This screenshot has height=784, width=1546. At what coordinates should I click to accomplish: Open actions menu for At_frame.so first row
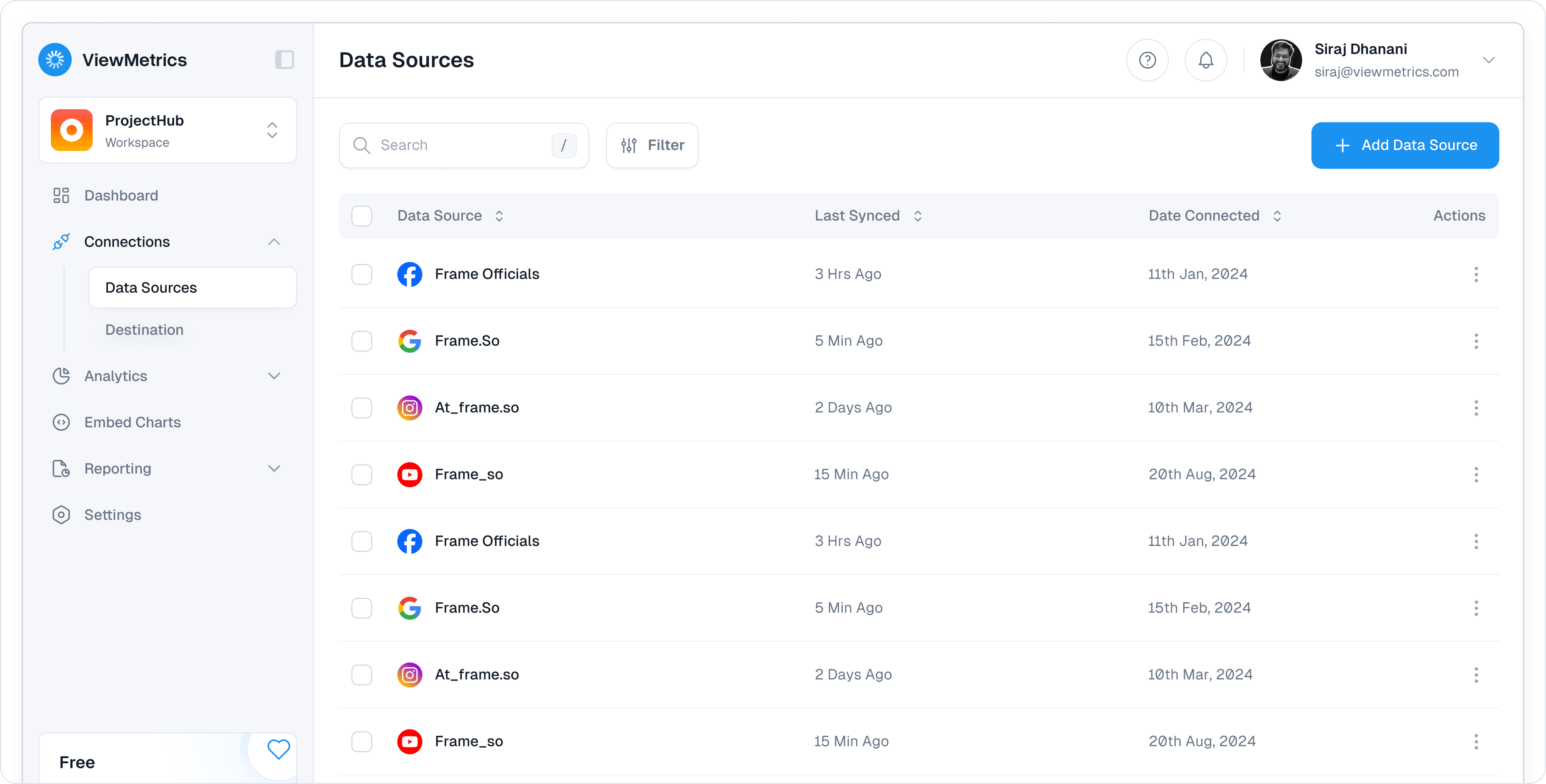pyautogui.click(x=1476, y=408)
